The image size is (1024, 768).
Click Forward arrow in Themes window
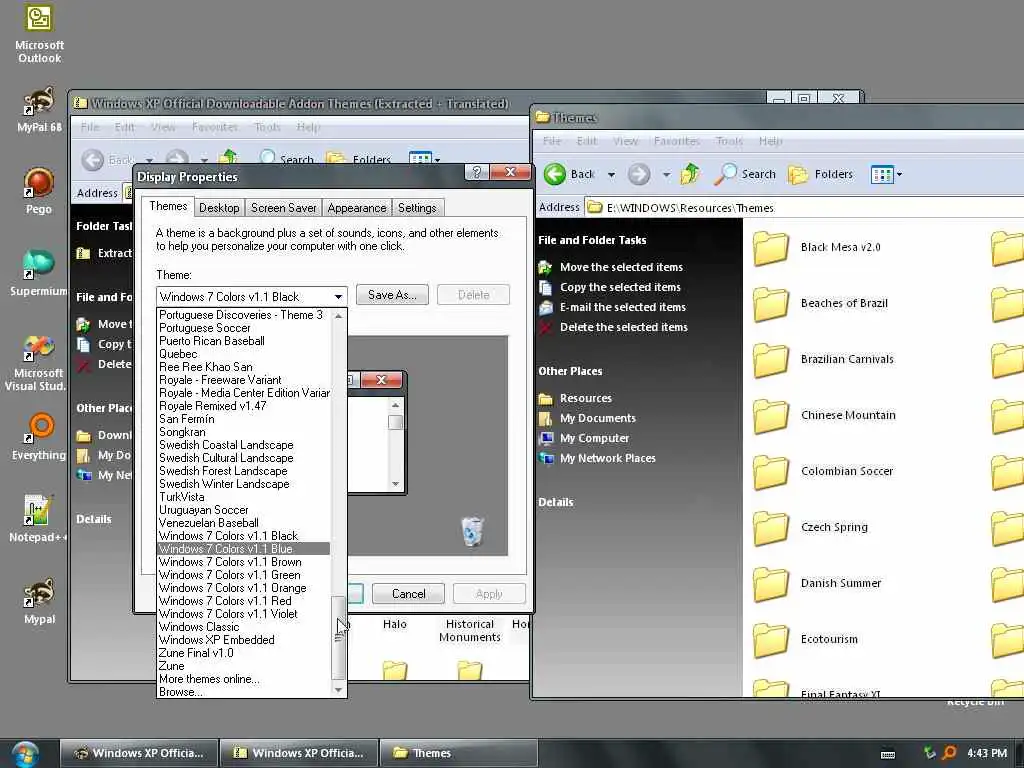click(x=639, y=174)
